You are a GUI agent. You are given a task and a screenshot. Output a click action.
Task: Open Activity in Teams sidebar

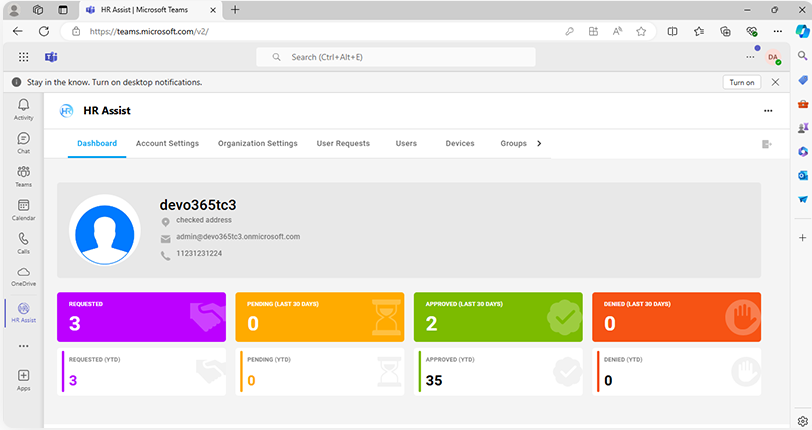pos(23,108)
